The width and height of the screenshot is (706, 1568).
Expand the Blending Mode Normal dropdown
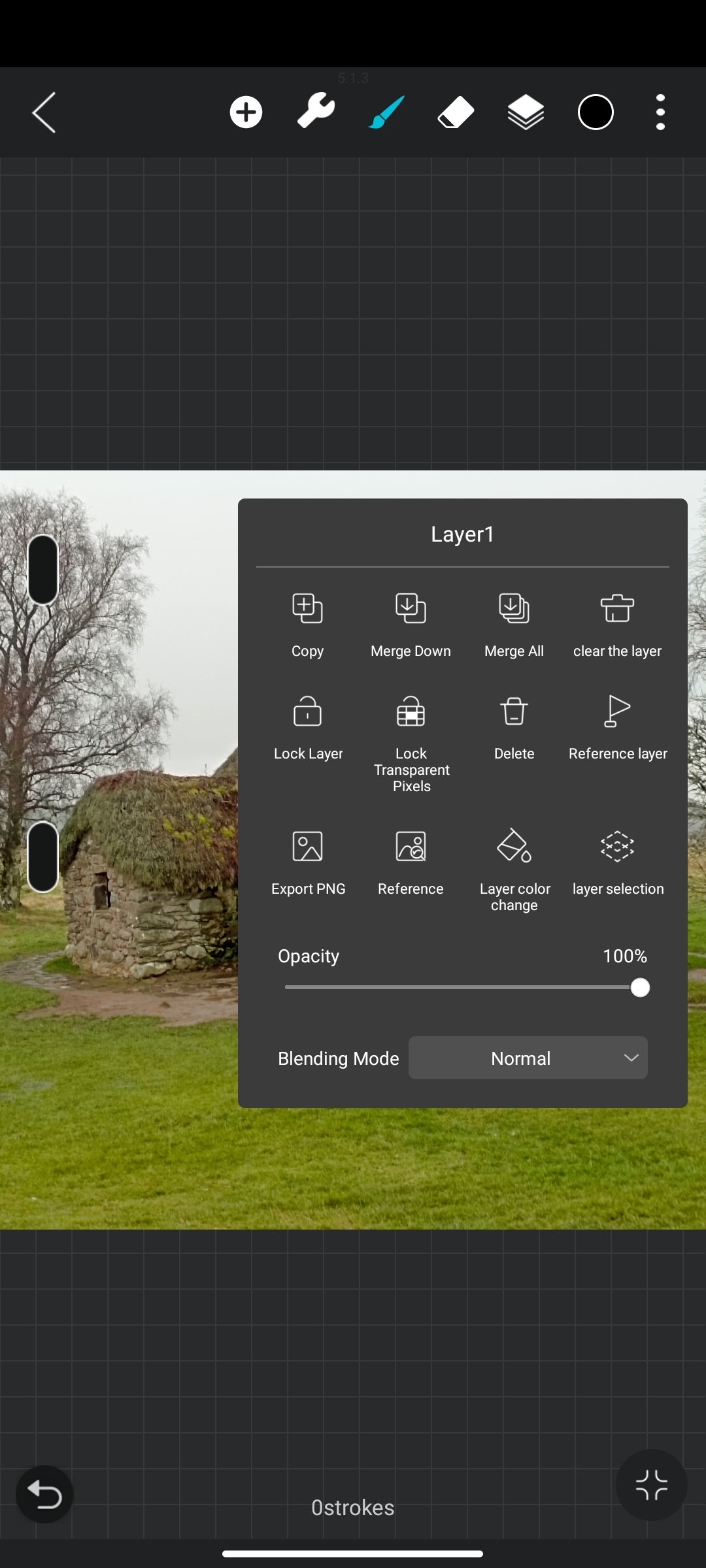pyautogui.click(x=528, y=1058)
